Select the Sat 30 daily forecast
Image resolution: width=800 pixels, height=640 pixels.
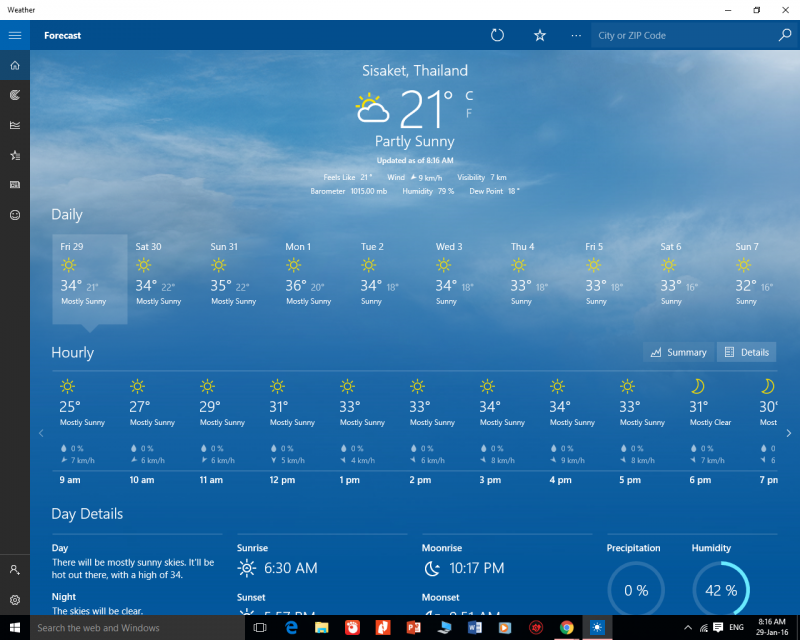click(x=164, y=273)
